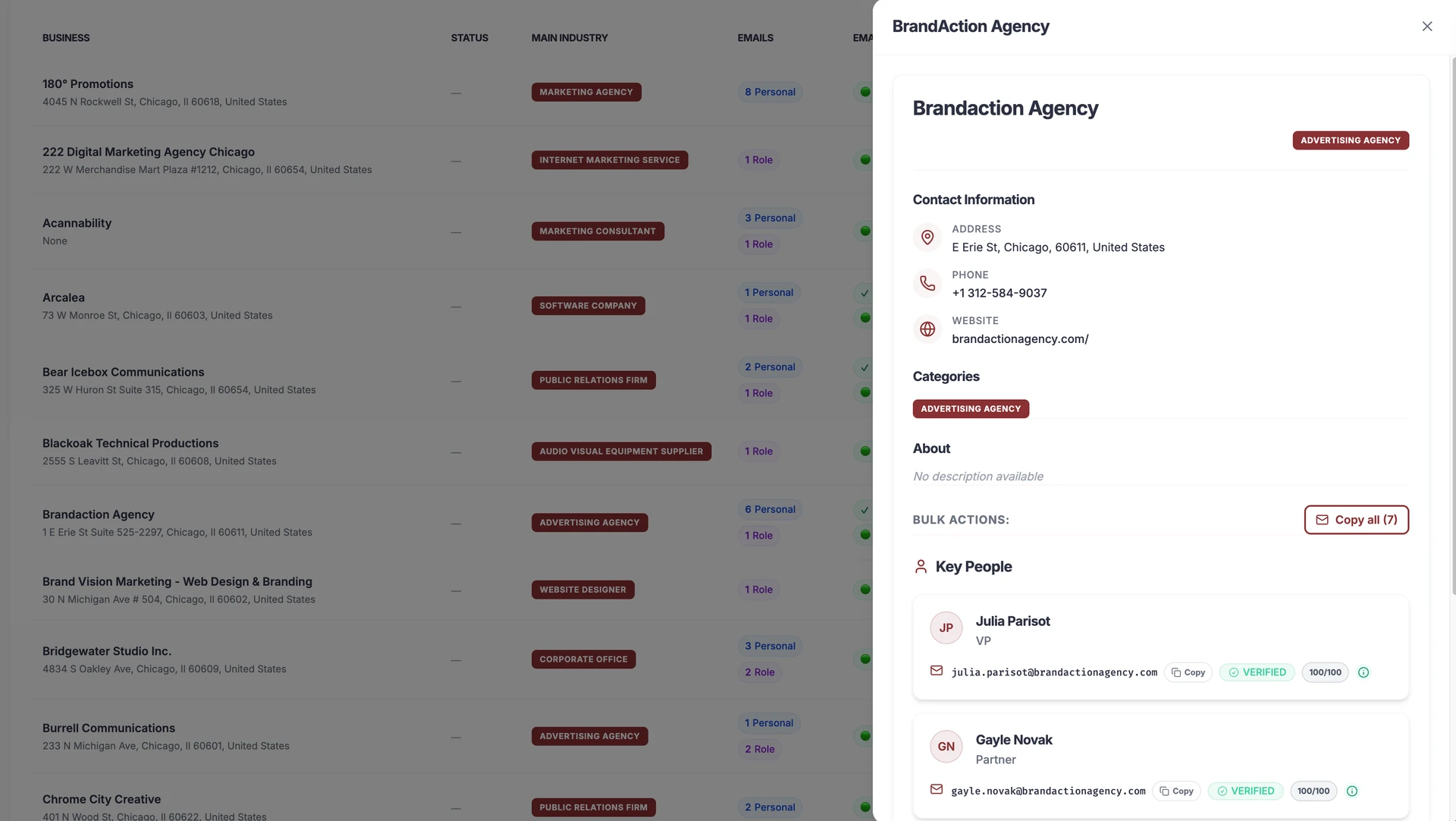Click the Business column header
1456x821 pixels.
(x=66, y=38)
